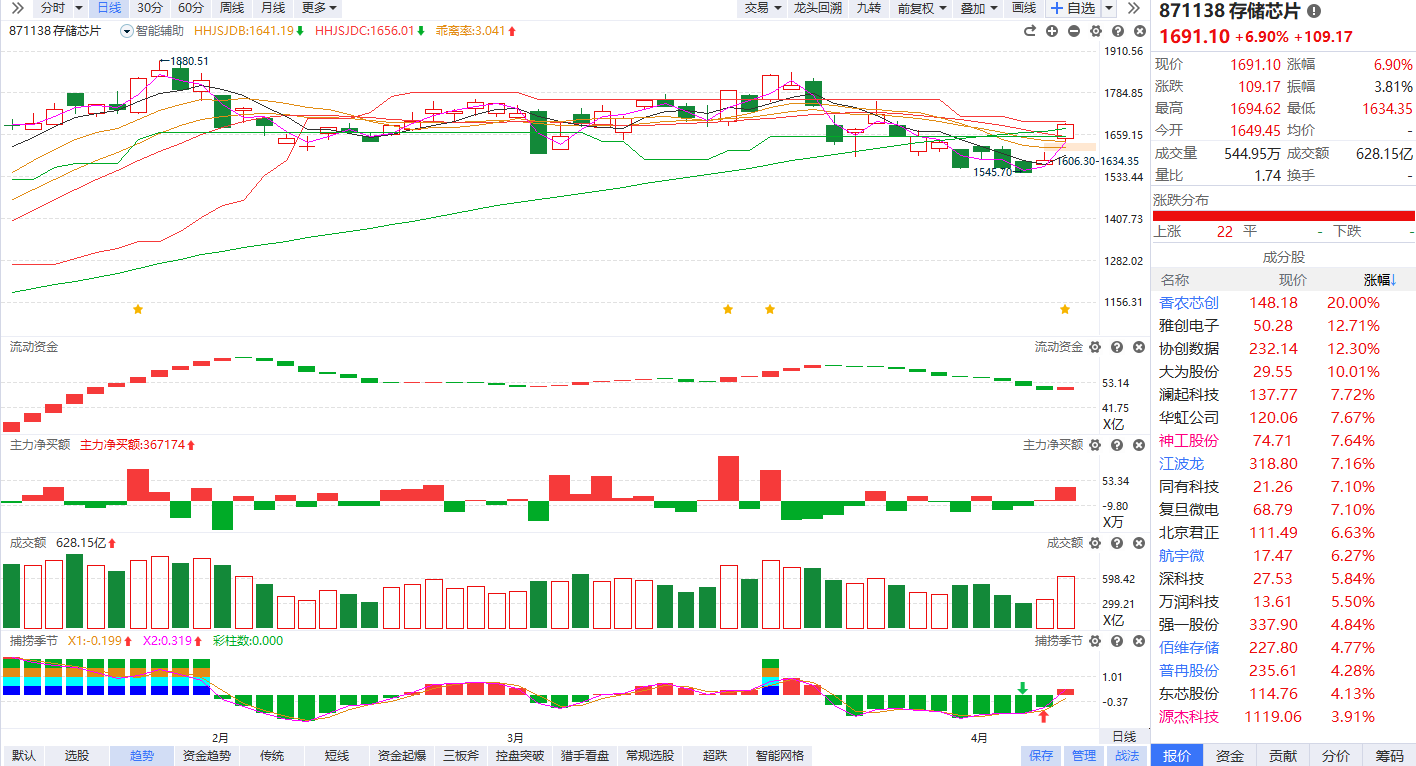This screenshot has width=1416, height=766.
Task: Toggle the 九转 indicator
Action: click(x=869, y=8)
